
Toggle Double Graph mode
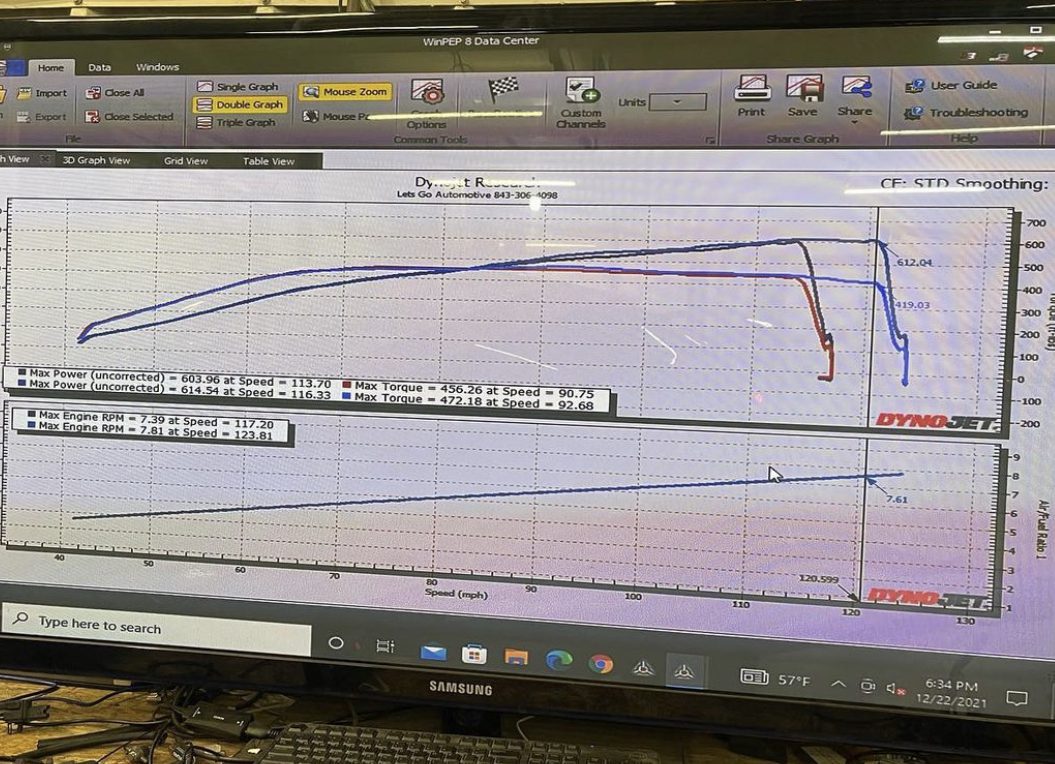point(241,104)
